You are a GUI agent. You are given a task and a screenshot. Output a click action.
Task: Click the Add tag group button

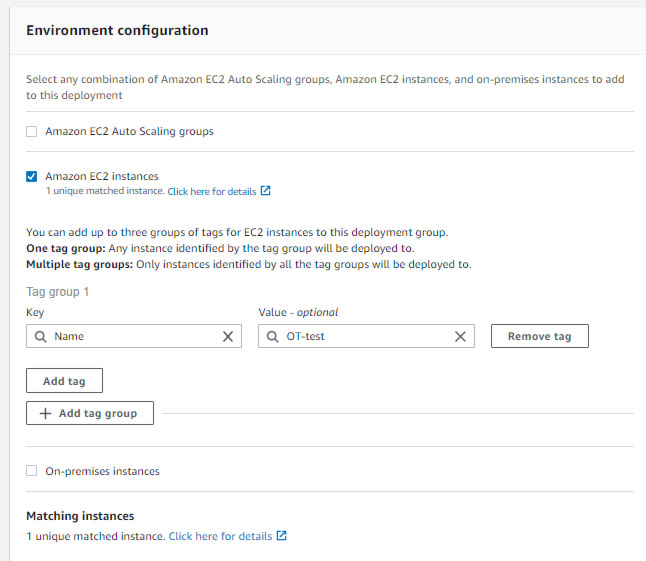point(90,413)
